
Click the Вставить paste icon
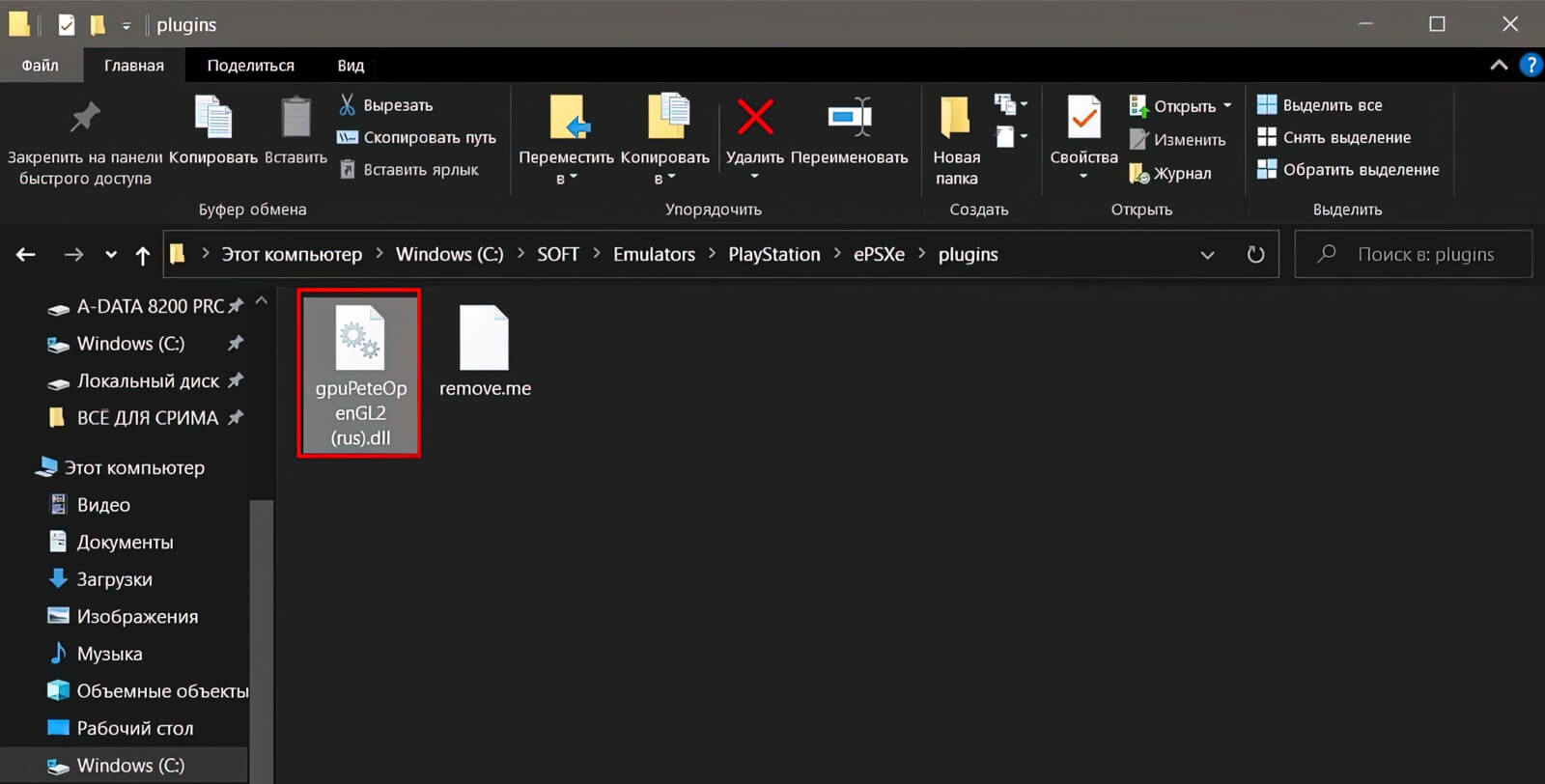click(295, 118)
